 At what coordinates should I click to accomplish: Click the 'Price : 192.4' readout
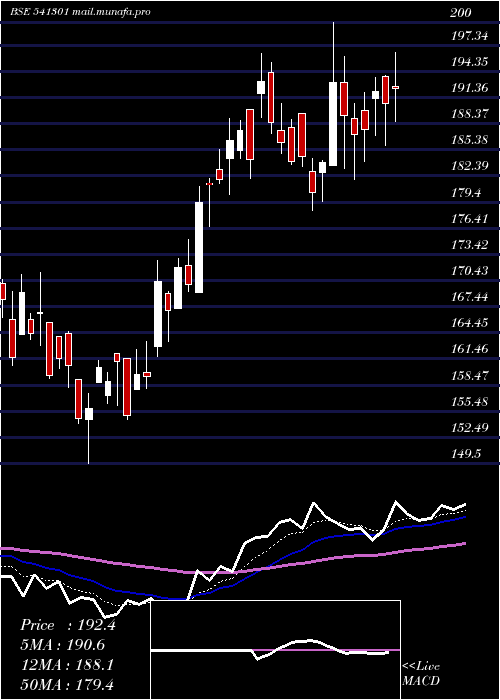68,625
